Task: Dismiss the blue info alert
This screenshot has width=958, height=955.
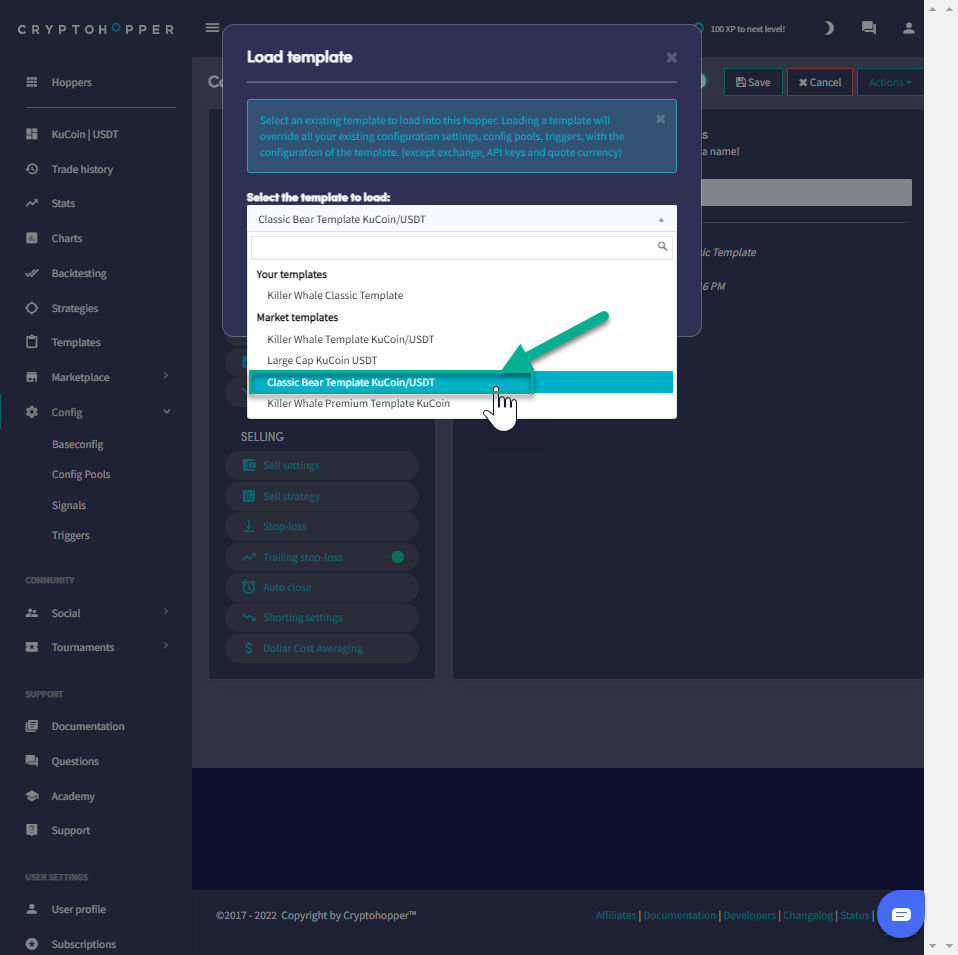Action: pyautogui.click(x=660, y=119)
